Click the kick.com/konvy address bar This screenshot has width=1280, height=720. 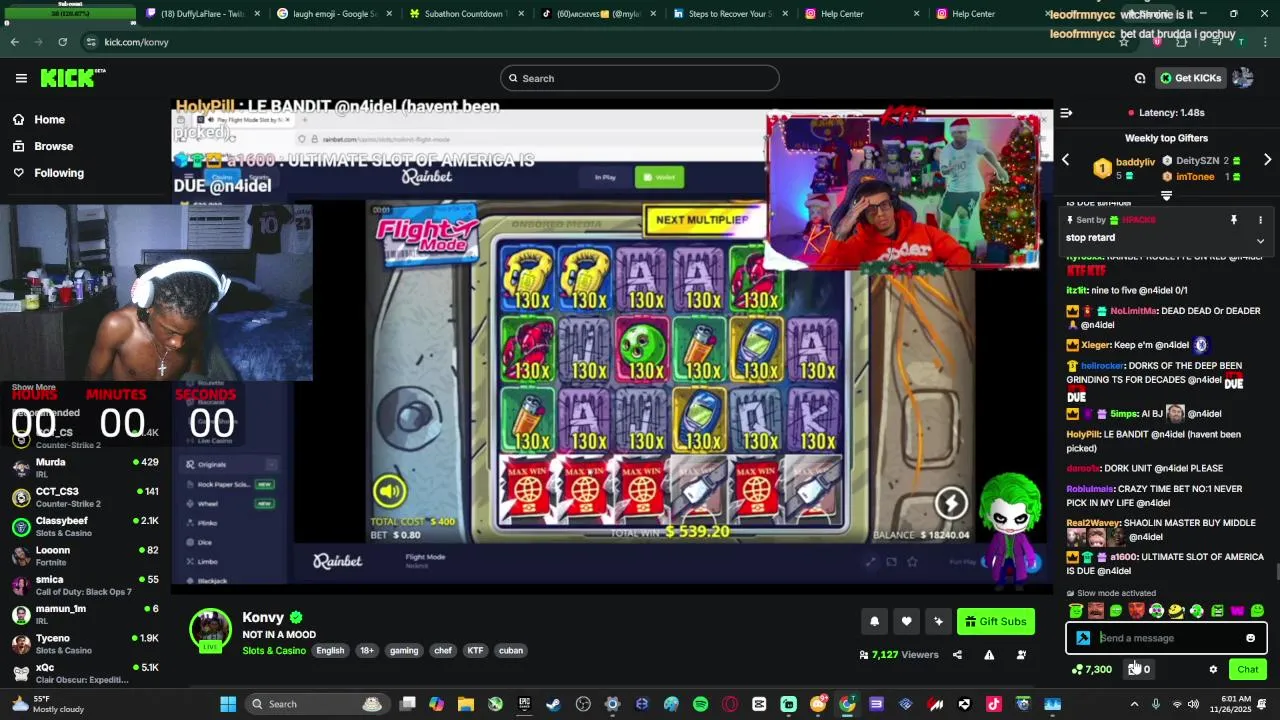pyautogui.click(x=600, y=42)
